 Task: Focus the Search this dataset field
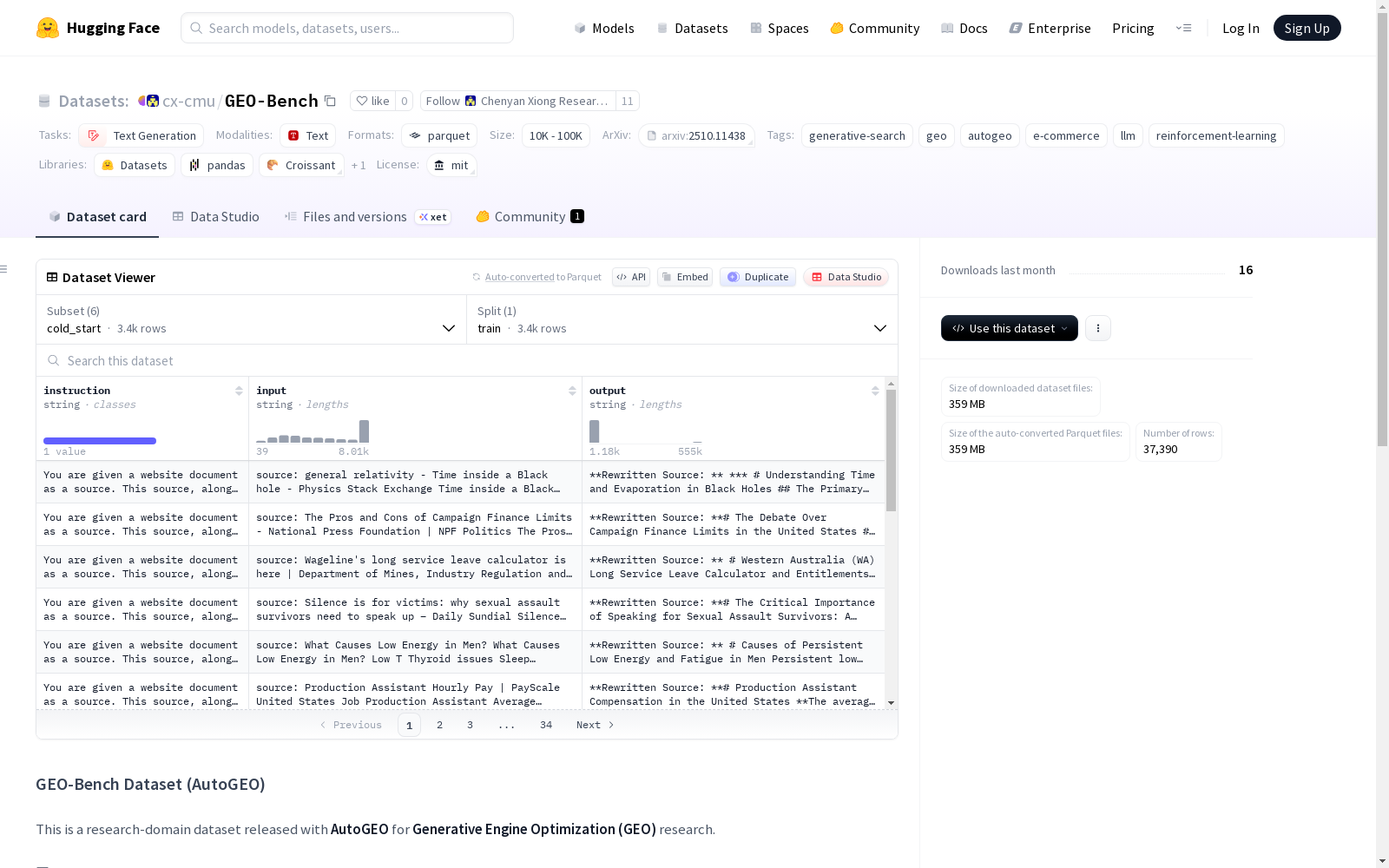[467, 360]
